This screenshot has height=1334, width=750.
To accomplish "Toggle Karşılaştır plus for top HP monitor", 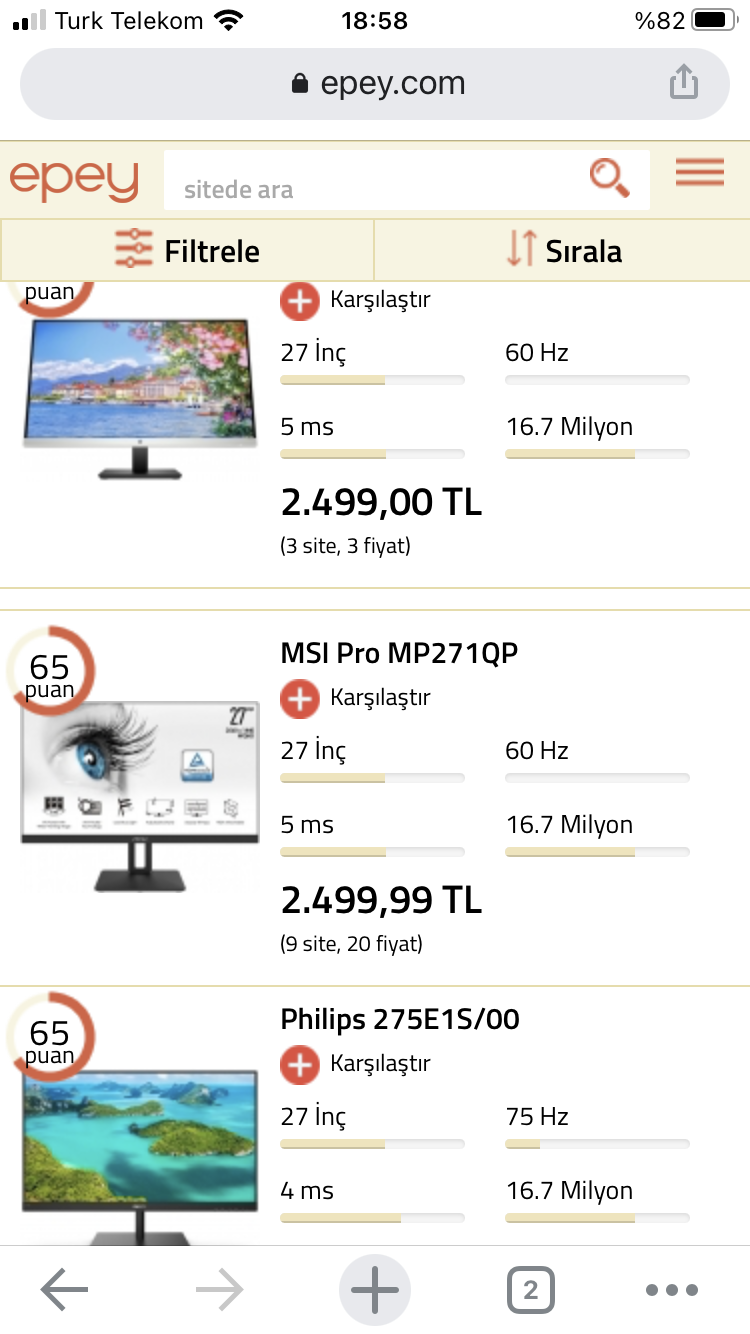I will tap(300, 300).
